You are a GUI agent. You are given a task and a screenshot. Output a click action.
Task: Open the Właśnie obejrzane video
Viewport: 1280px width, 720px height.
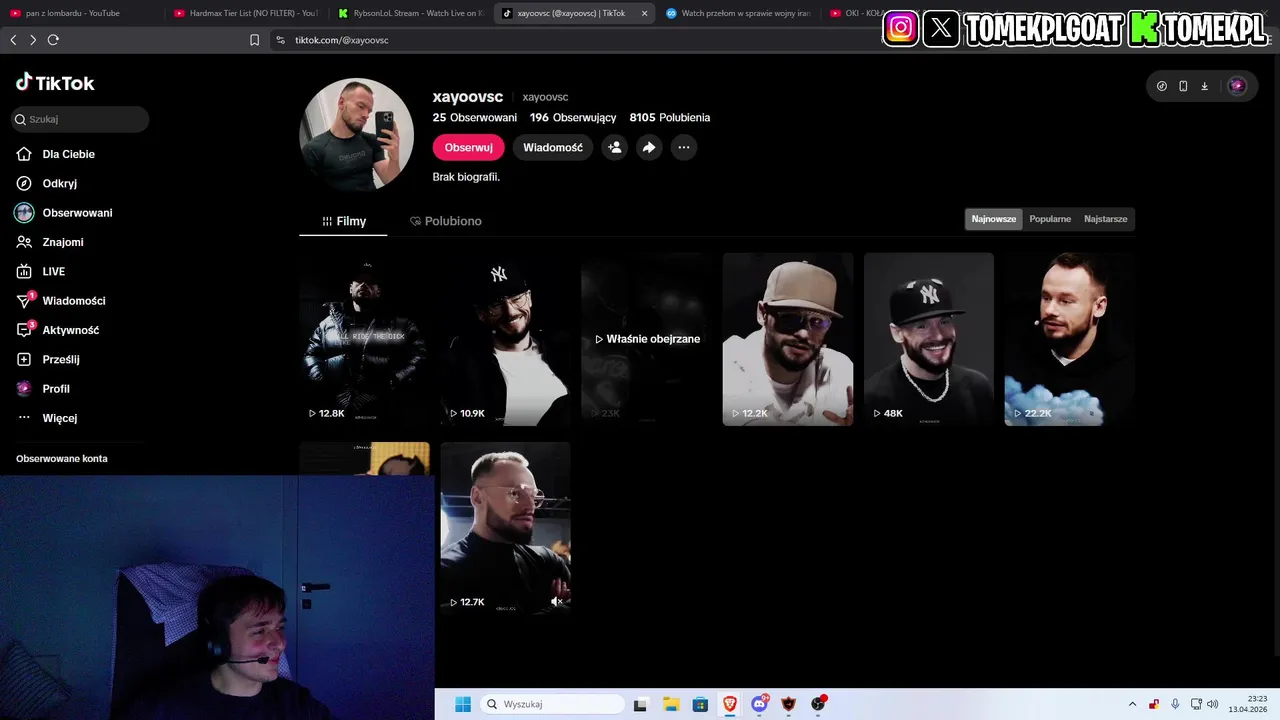pos(647,339)
